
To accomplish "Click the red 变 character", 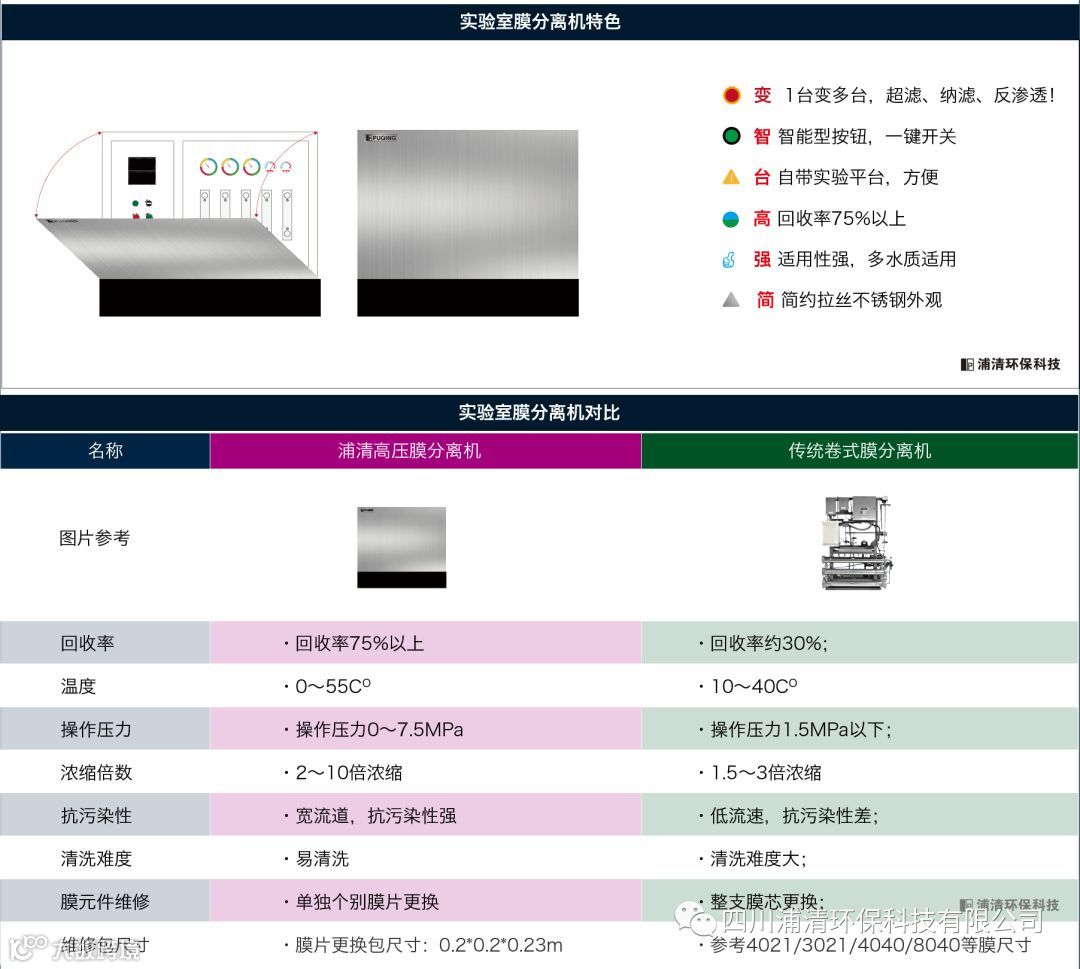I will tap(762, 95).
